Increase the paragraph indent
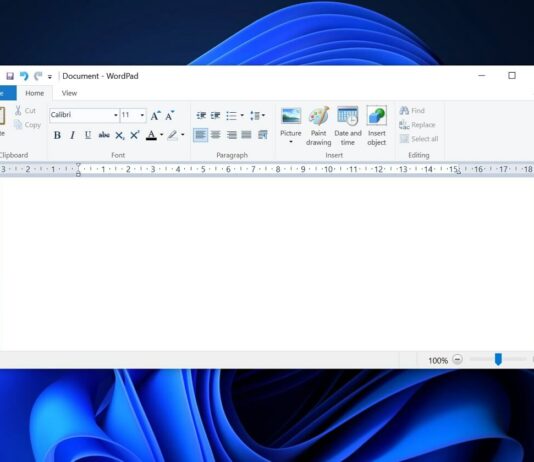This screenshot has height=462, width=534. point(215,115)
